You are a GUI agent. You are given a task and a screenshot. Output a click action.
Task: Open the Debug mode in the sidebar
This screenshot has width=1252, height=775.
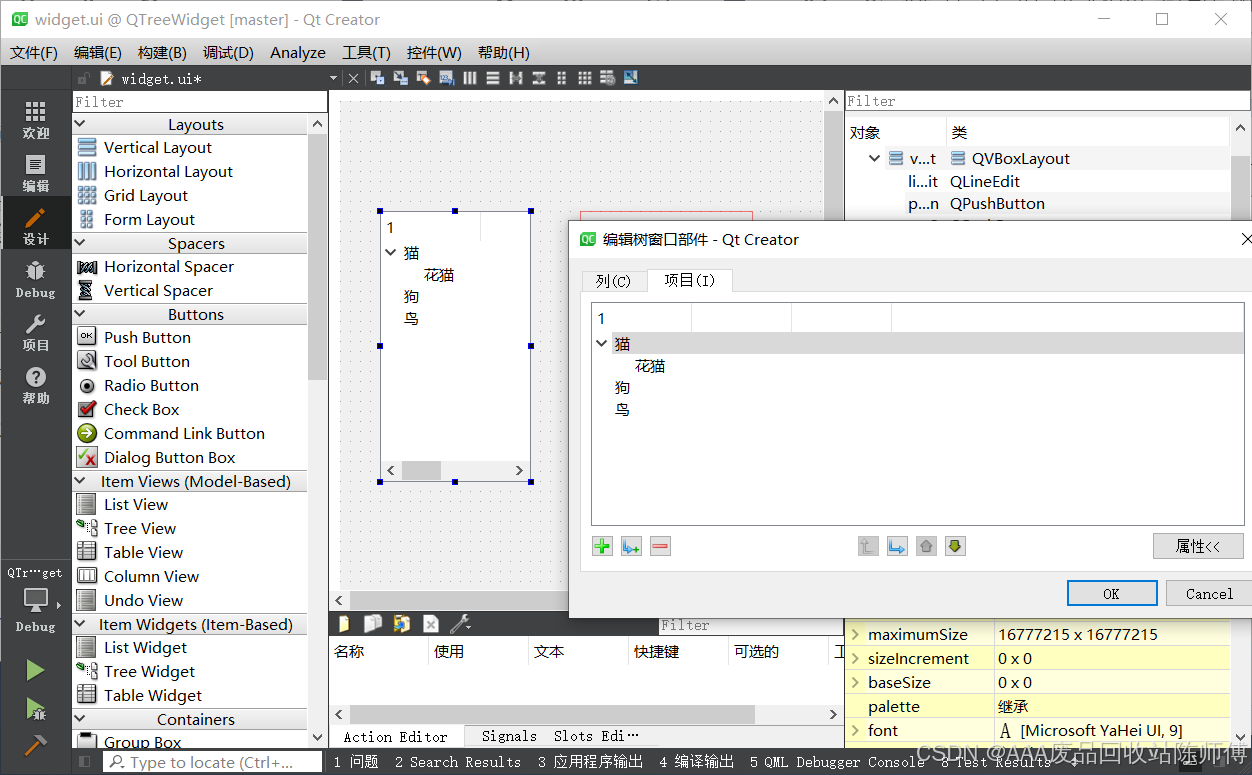click(x=36, y=279)
